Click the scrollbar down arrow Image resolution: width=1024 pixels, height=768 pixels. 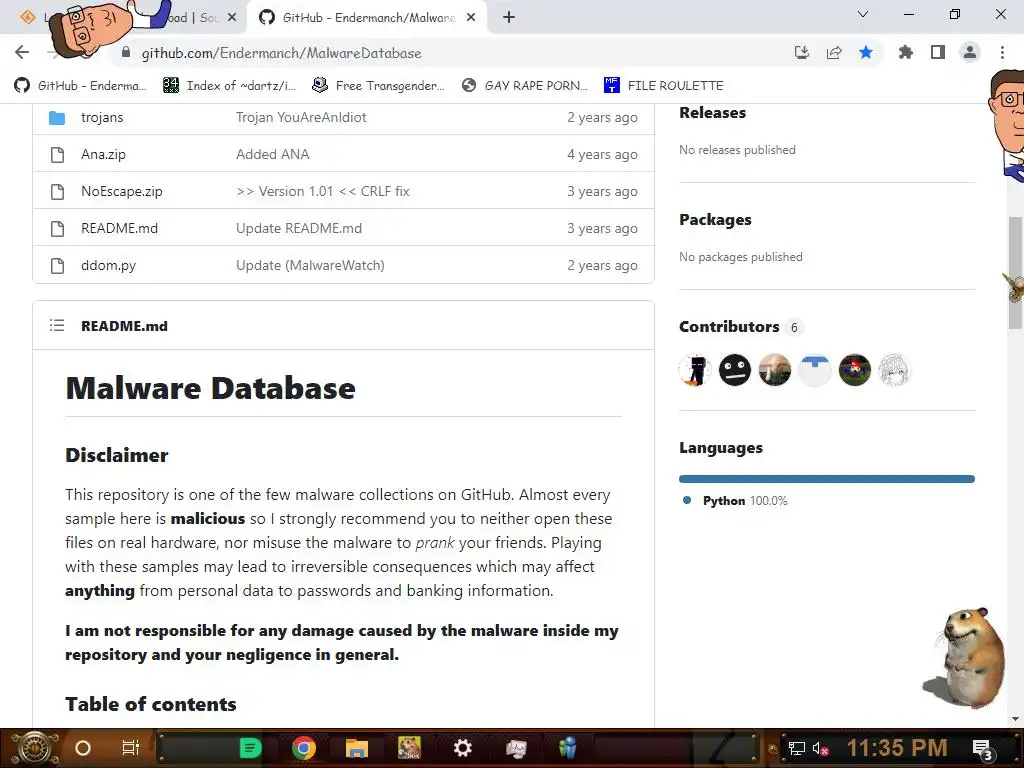[1016, 719]
